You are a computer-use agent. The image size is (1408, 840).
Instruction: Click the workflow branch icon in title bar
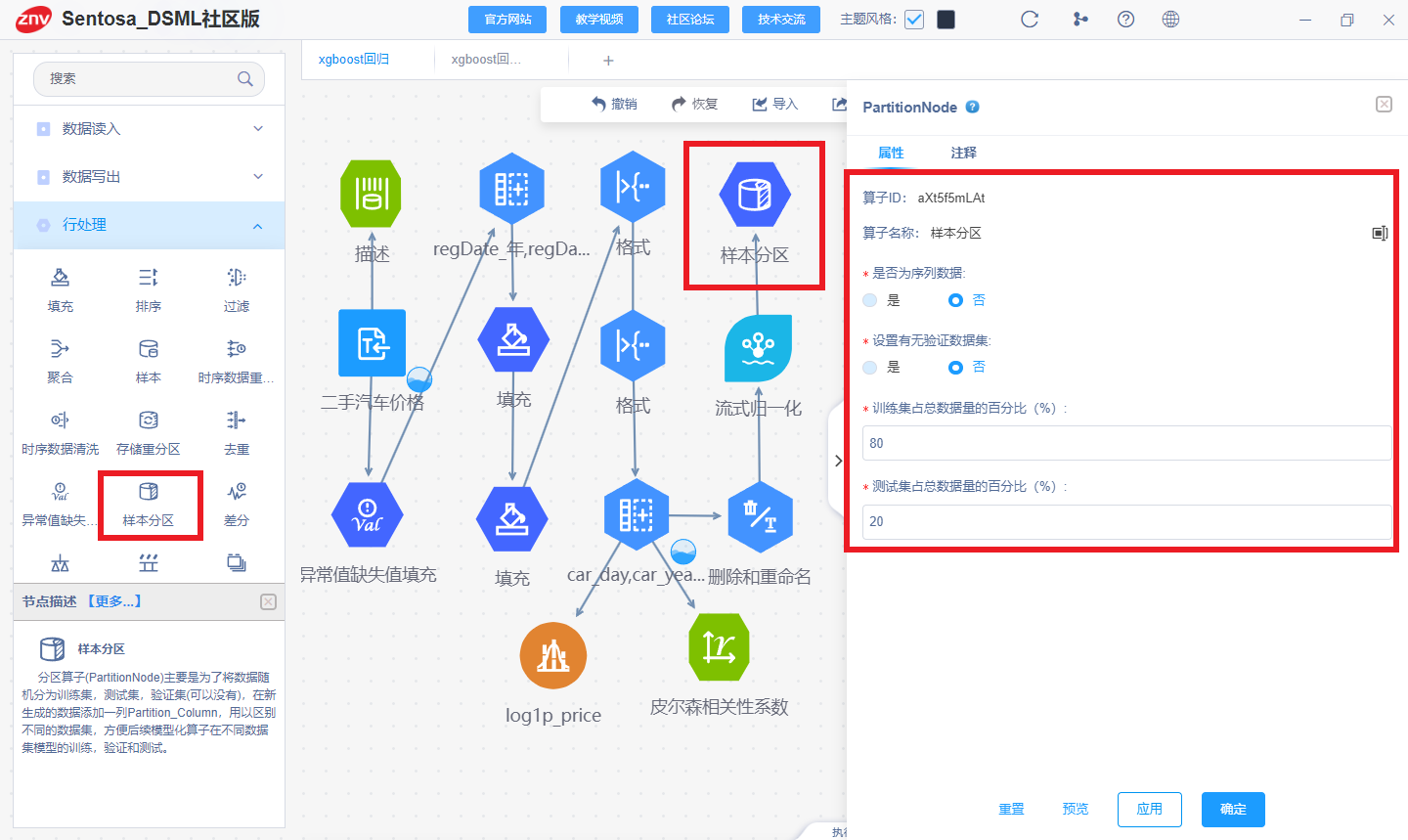point(1080,20)
